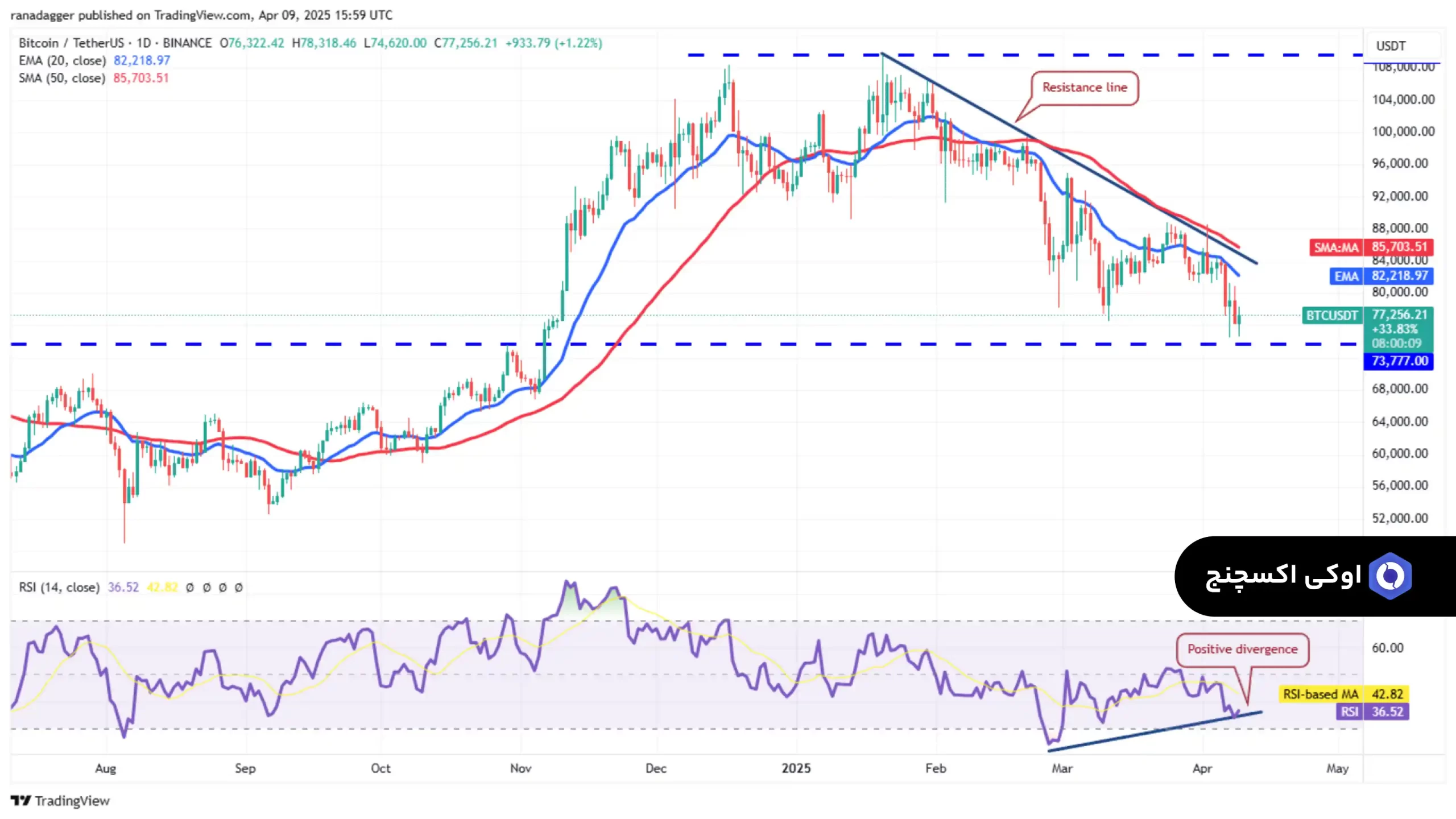Click the TradingView logo icon

[21, 801]
